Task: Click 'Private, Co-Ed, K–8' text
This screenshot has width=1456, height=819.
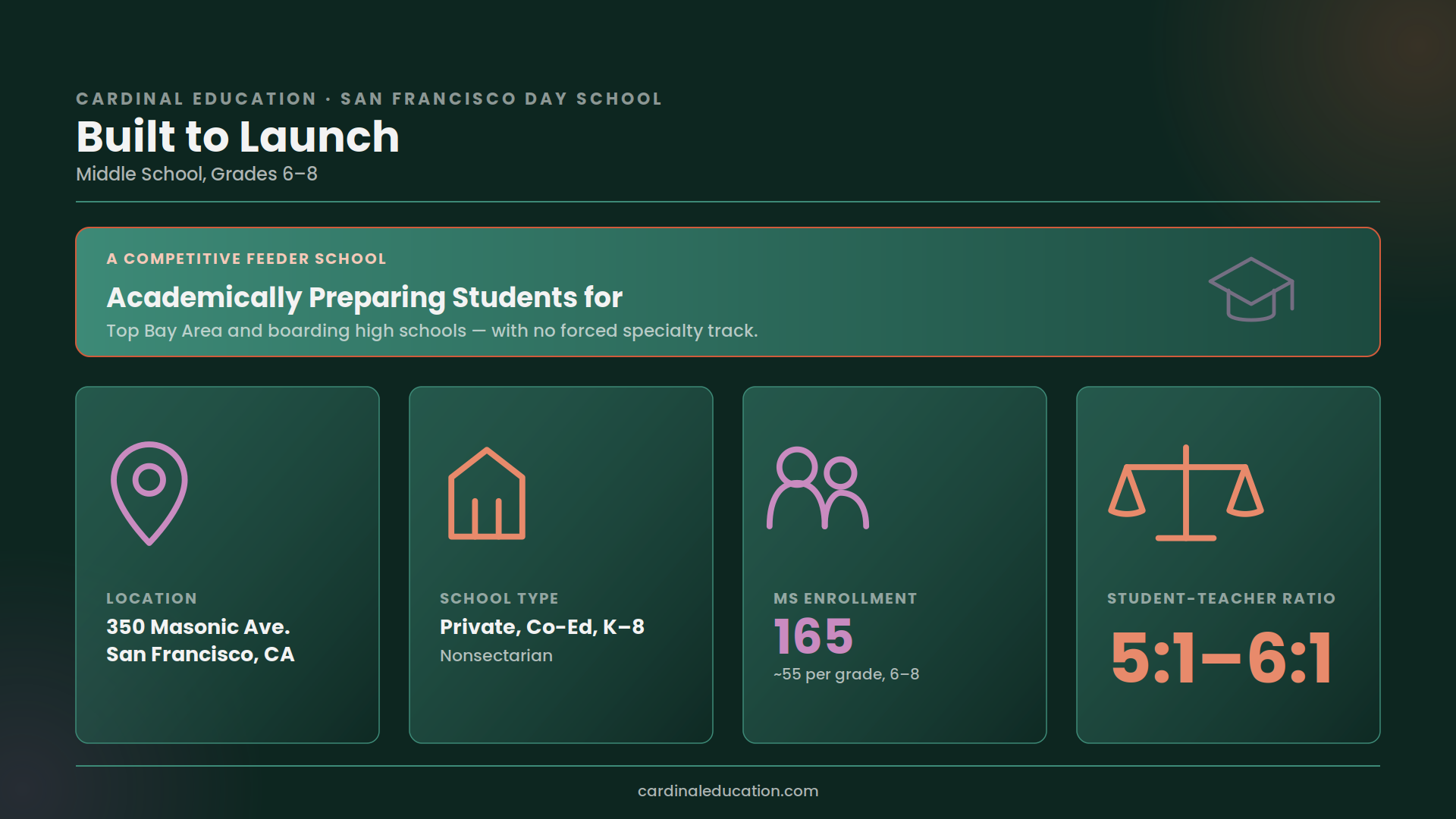Action: 542,627
